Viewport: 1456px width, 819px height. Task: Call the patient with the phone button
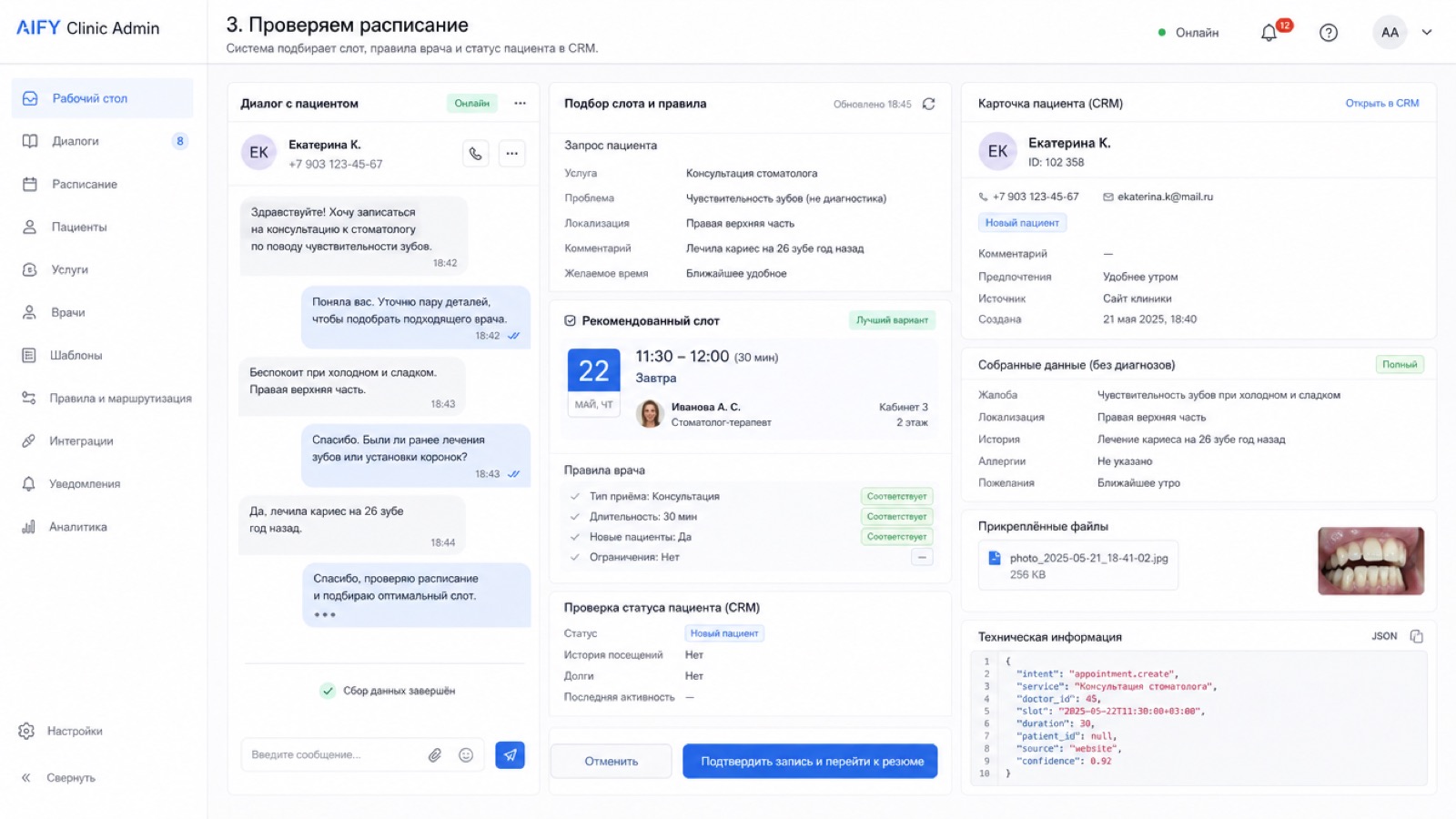point(475,154)
